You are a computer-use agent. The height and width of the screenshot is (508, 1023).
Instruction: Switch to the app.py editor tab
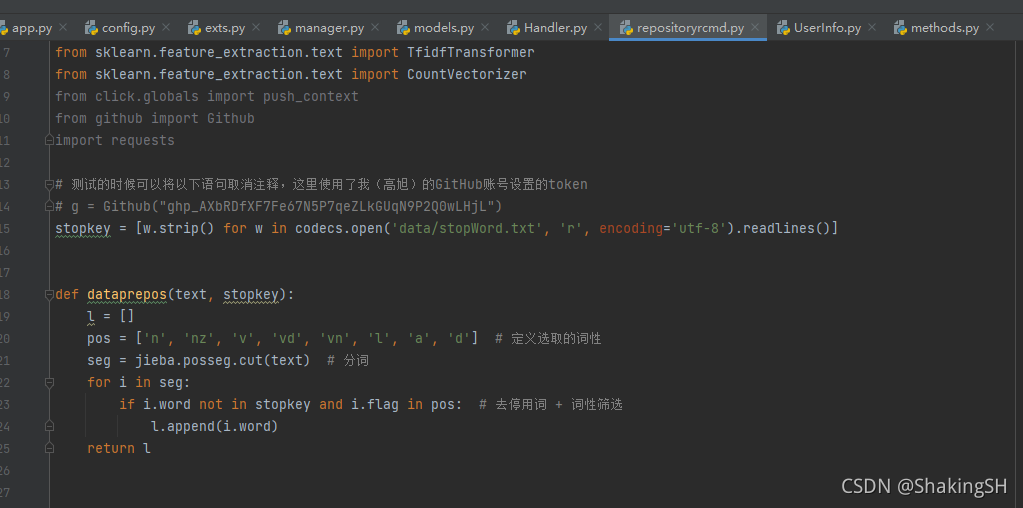tap(32, 28)
